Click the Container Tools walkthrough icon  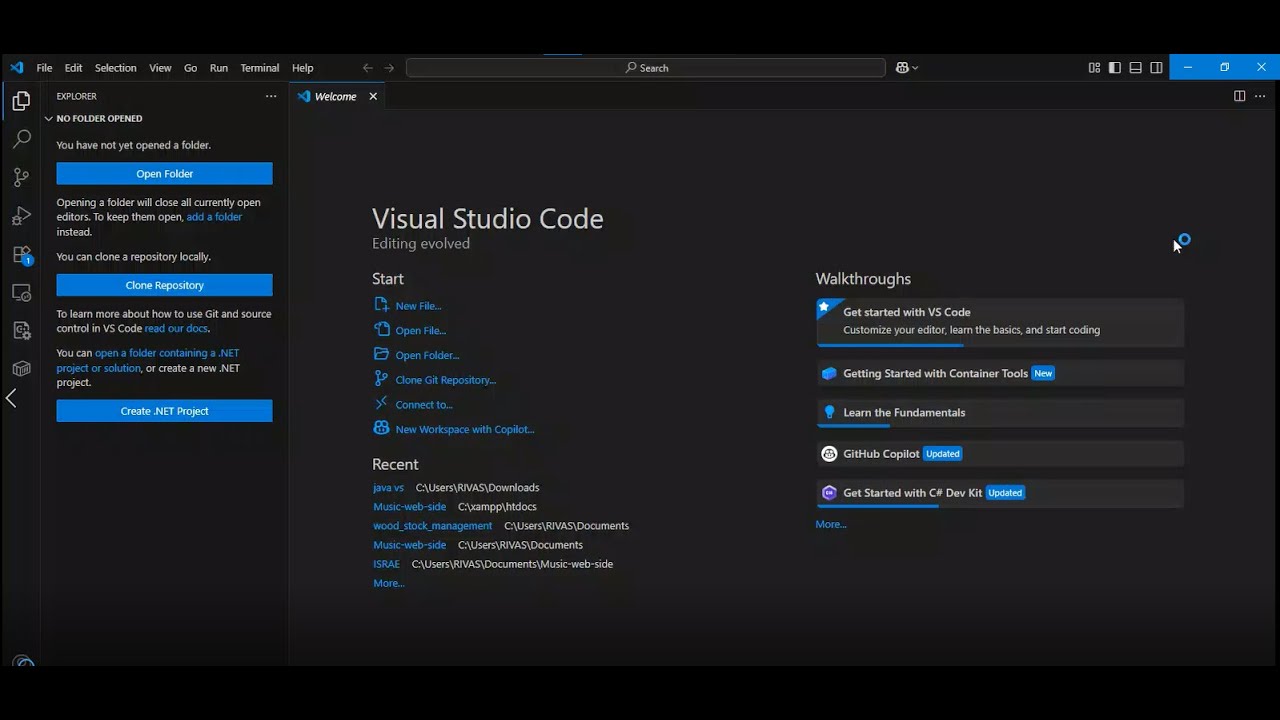pos(829,373)
